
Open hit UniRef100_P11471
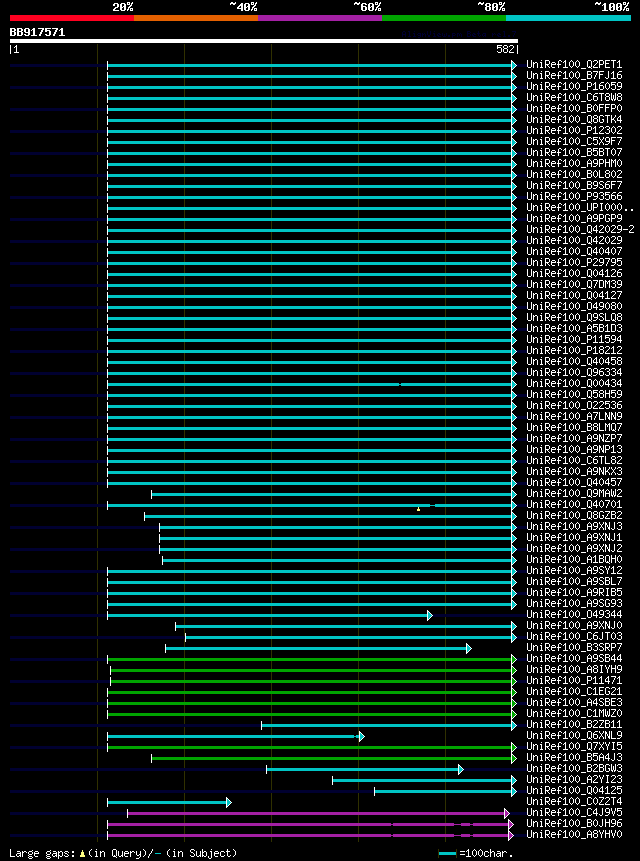(x=574, y=680)
